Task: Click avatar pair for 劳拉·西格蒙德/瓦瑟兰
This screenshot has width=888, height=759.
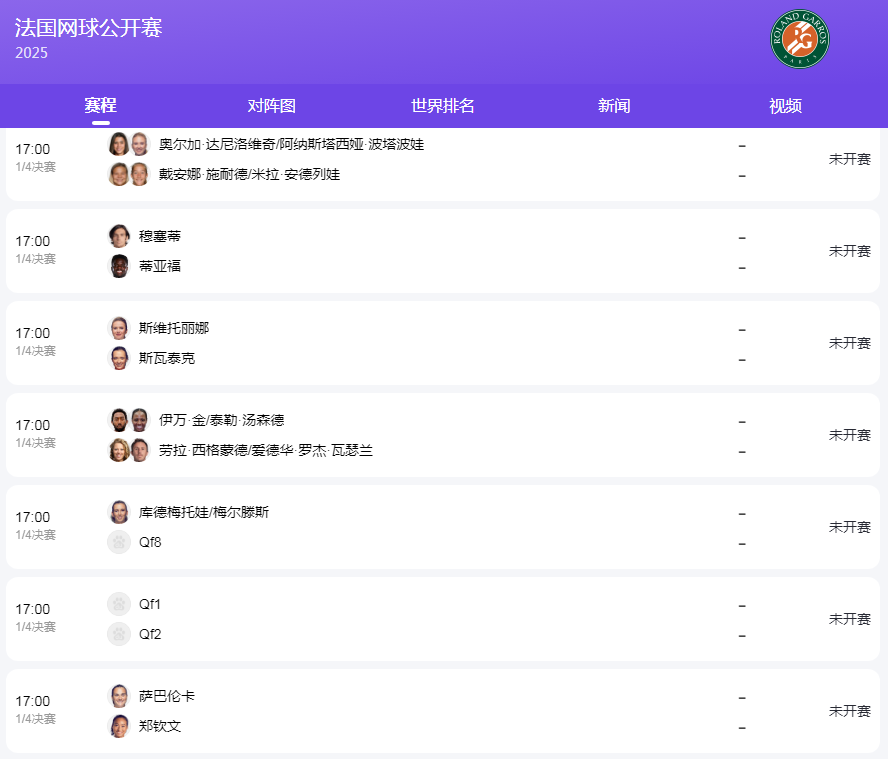Action: pyautogui.click(x=129, y=450)
